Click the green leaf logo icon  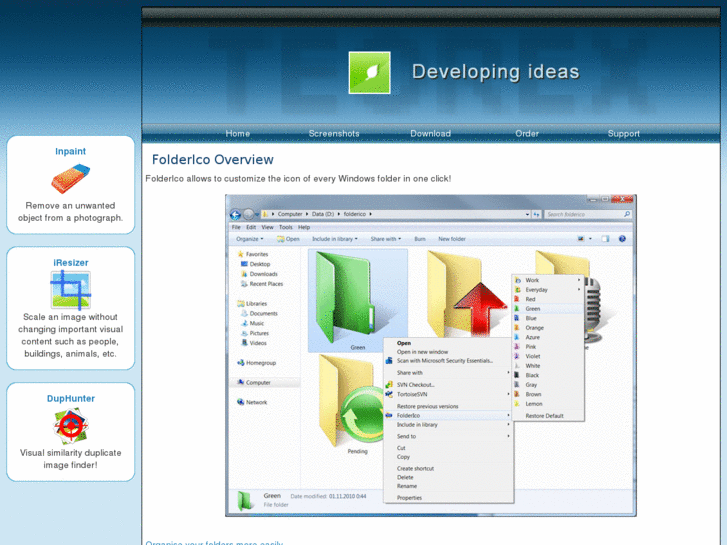click(369, 72)
